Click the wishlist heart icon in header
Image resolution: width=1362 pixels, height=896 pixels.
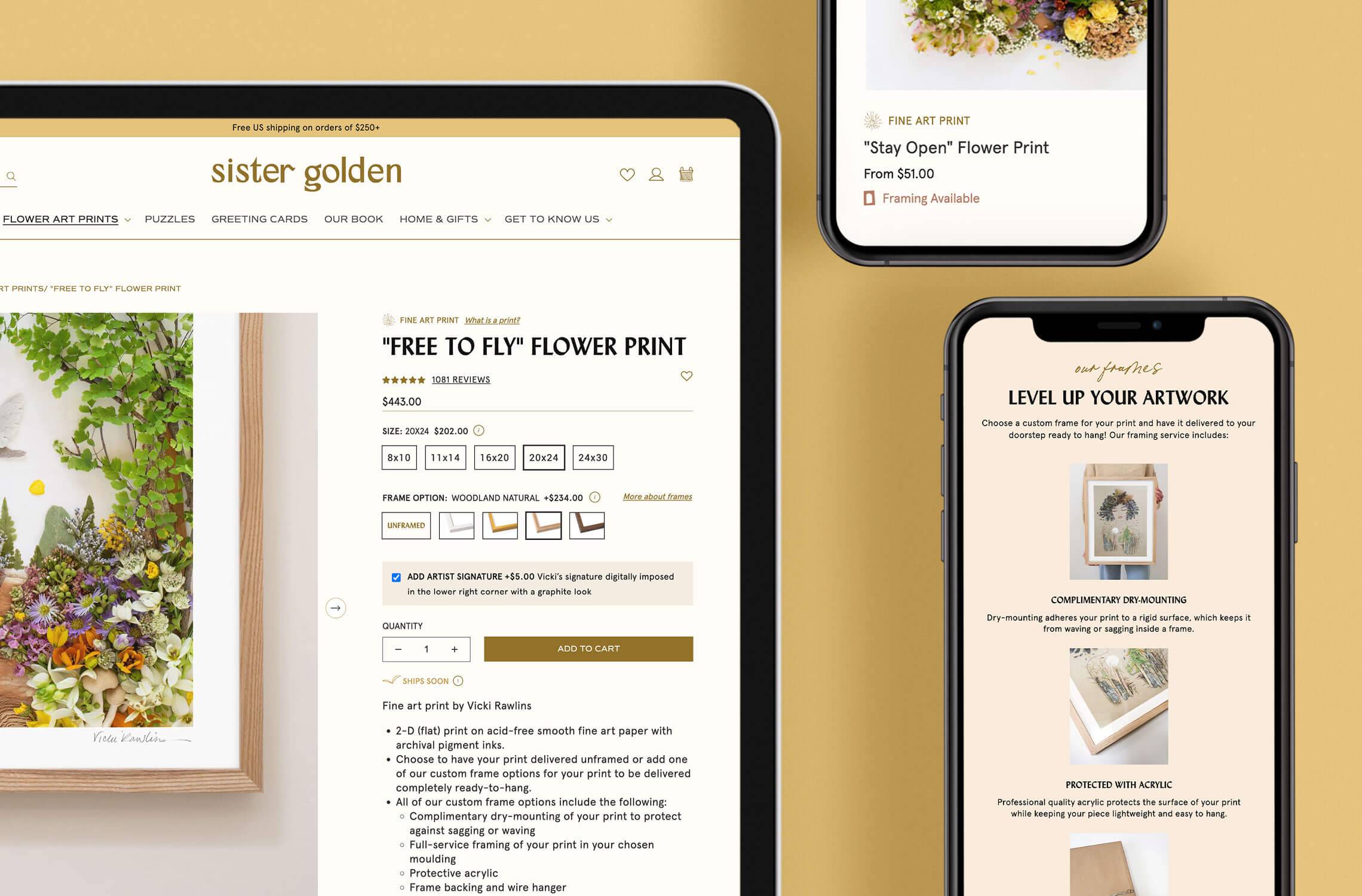(627, 174)
